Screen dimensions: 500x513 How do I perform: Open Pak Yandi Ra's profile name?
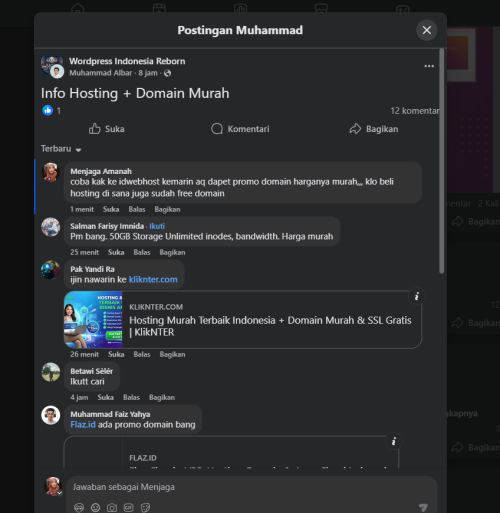tap(92, 269)
